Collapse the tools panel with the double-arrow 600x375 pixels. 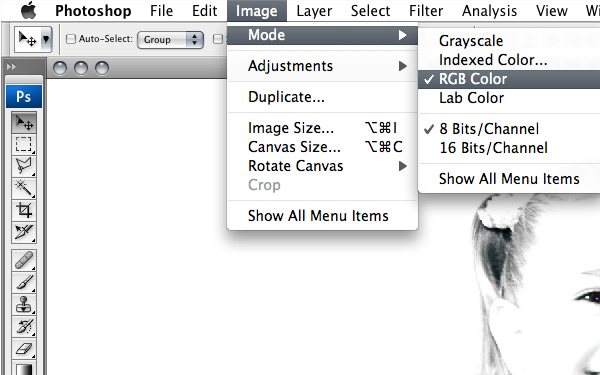pyautogui.click(x=11, y=67)
